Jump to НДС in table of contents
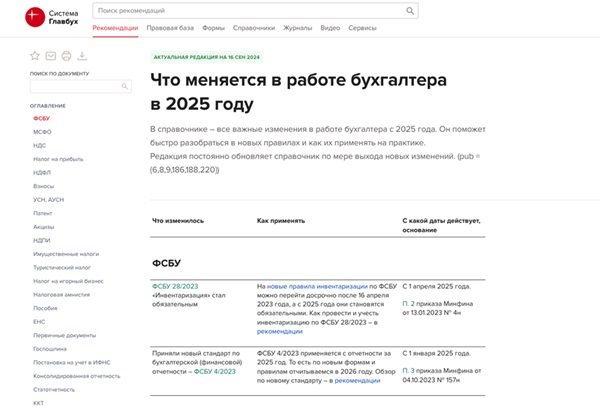Screen dimensions: 600x411 click(x=40, y=144)
